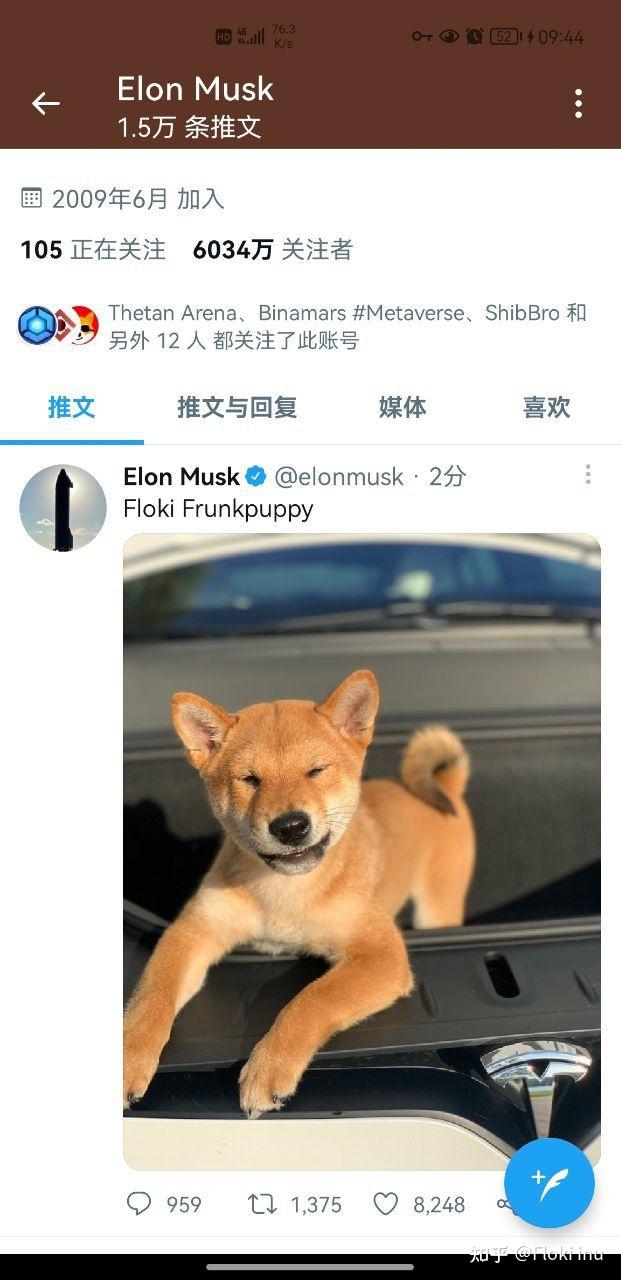Like the tweet with heart icon
Viewport: 621px width, 1280px height.
[386, 1204]
